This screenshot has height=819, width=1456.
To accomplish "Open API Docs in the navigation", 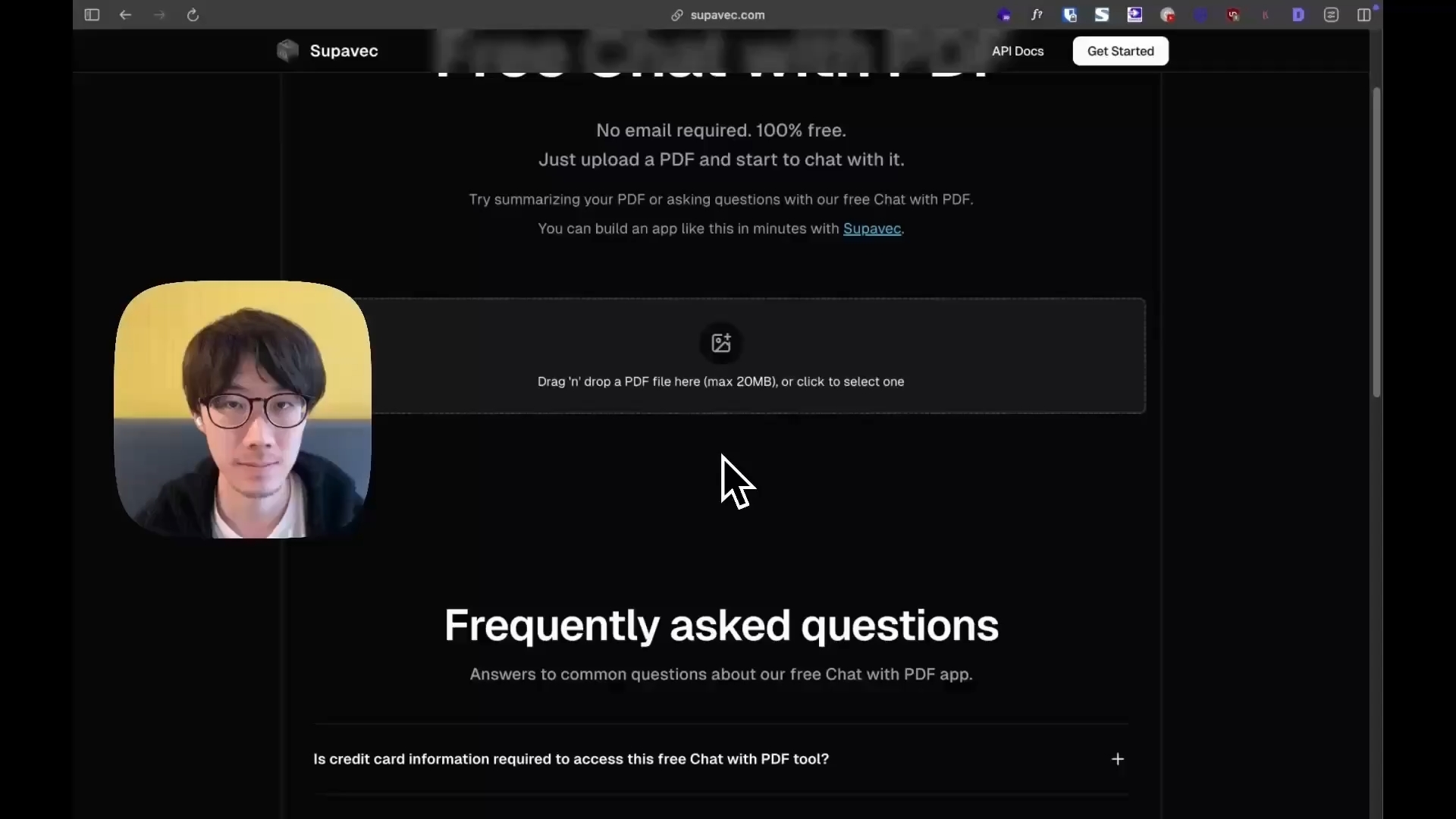I will (1018, 51).
